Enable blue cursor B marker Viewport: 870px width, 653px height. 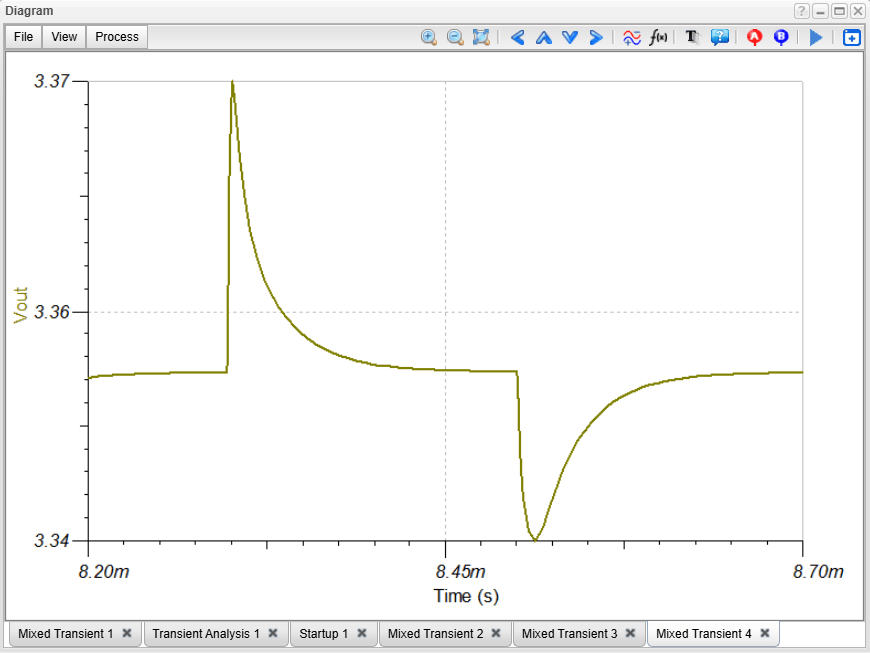[781, 37]
